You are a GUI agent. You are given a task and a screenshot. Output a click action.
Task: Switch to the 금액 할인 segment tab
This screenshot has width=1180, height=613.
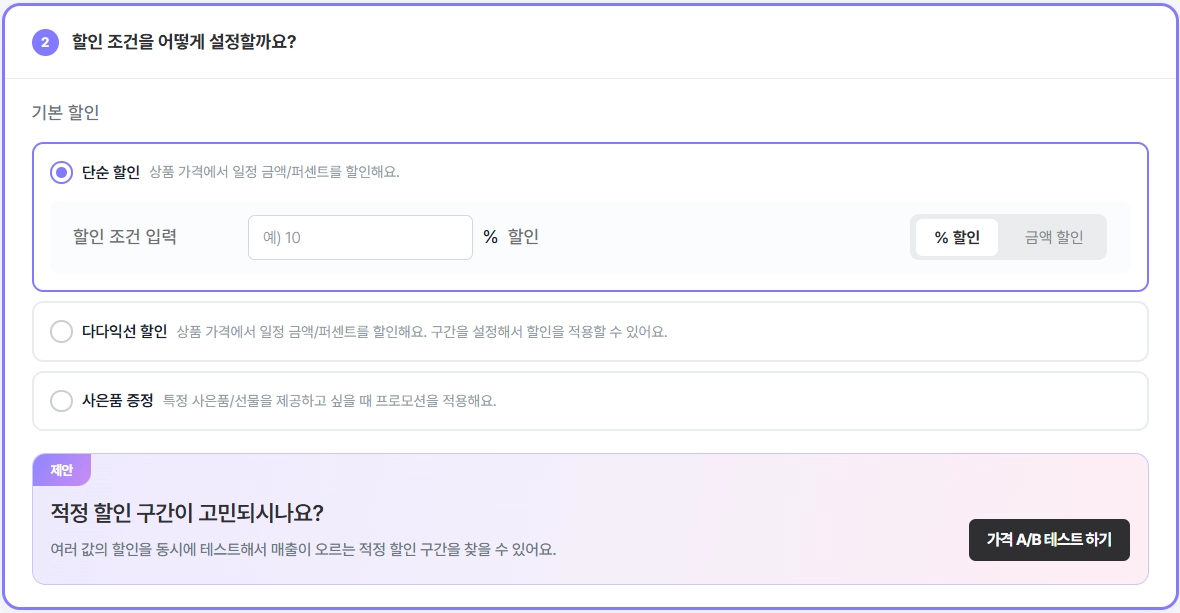(1054, 238)
